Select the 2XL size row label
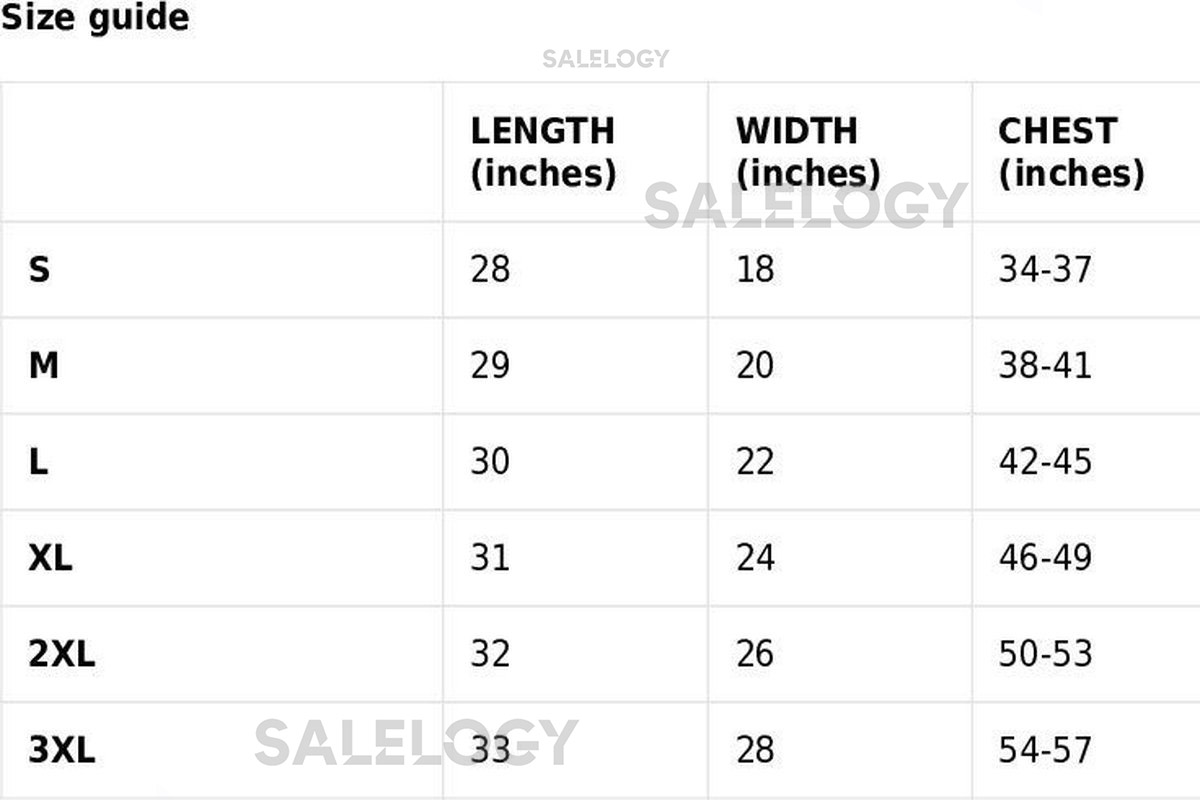Image resolution: width=1200 pixels, height=800 pixels. tap(62, 654)
